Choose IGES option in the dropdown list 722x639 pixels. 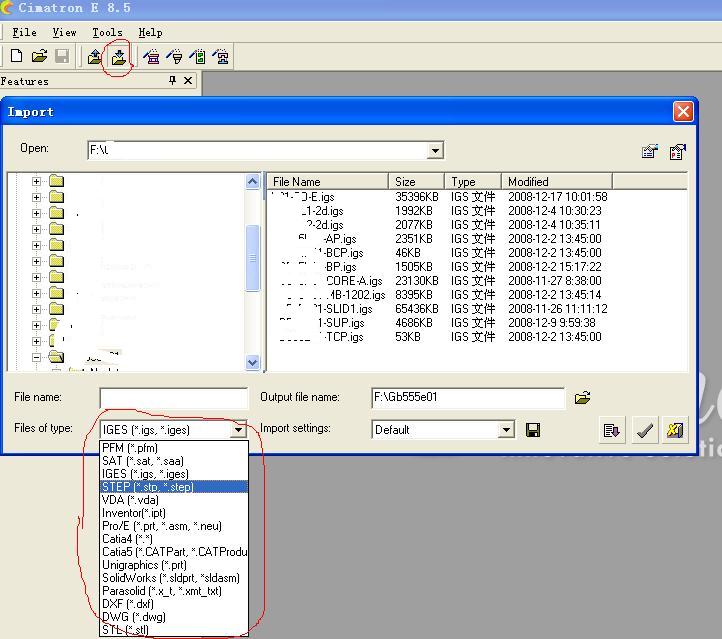point(174,474)
